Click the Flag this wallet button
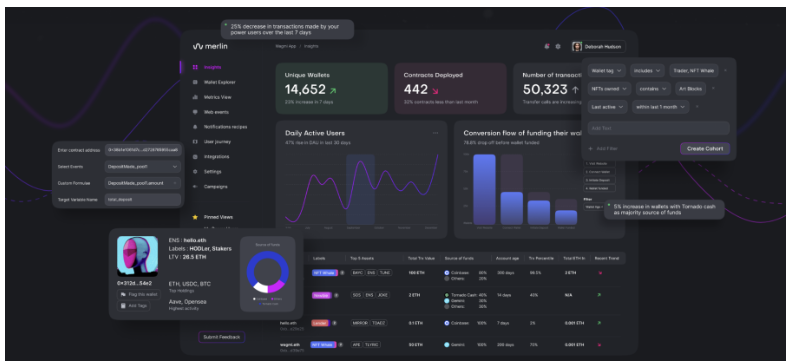The width and height of the screenshot is (793, 364). 139,294
